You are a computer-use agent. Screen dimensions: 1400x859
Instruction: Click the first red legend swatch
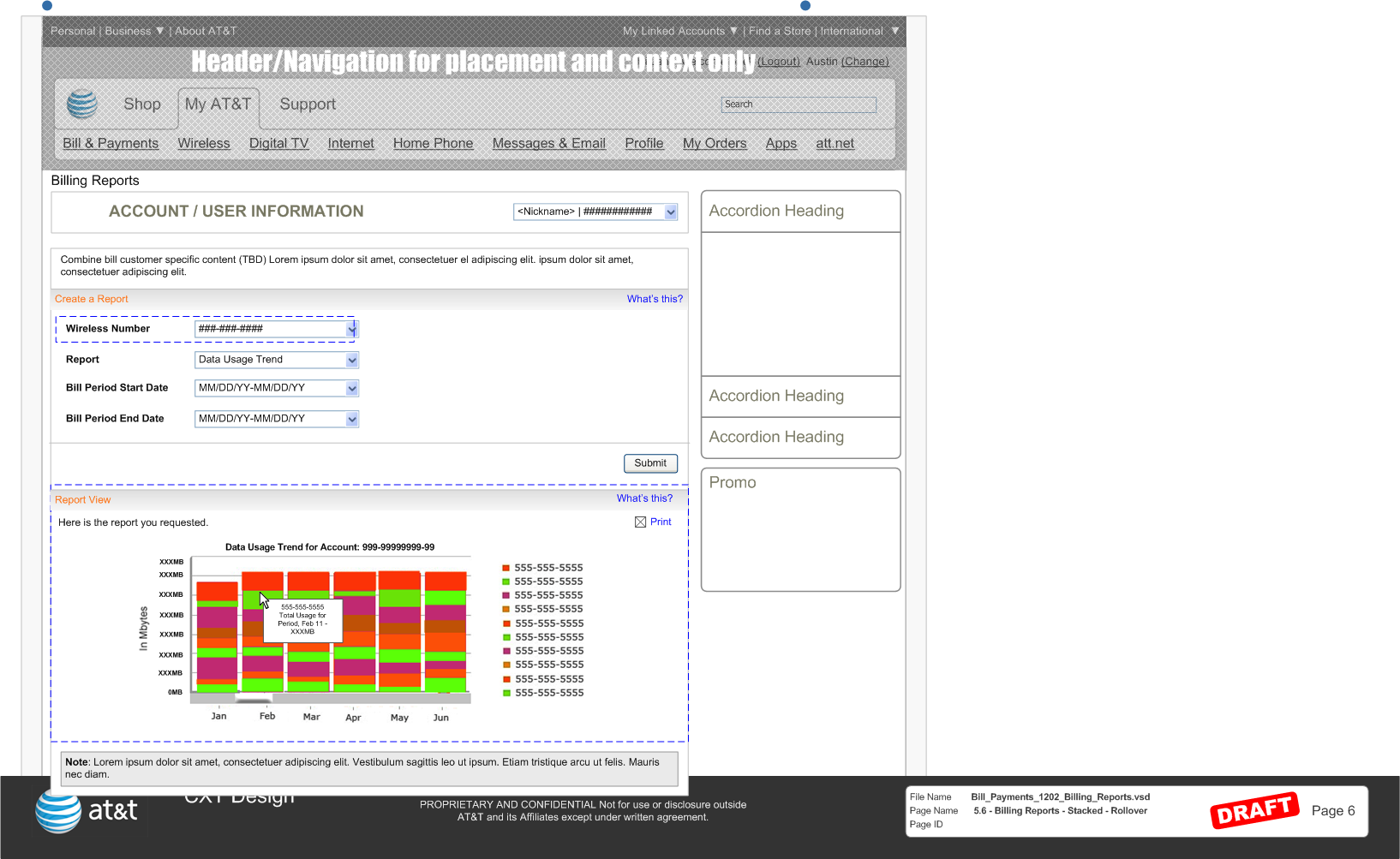point(506,568)
